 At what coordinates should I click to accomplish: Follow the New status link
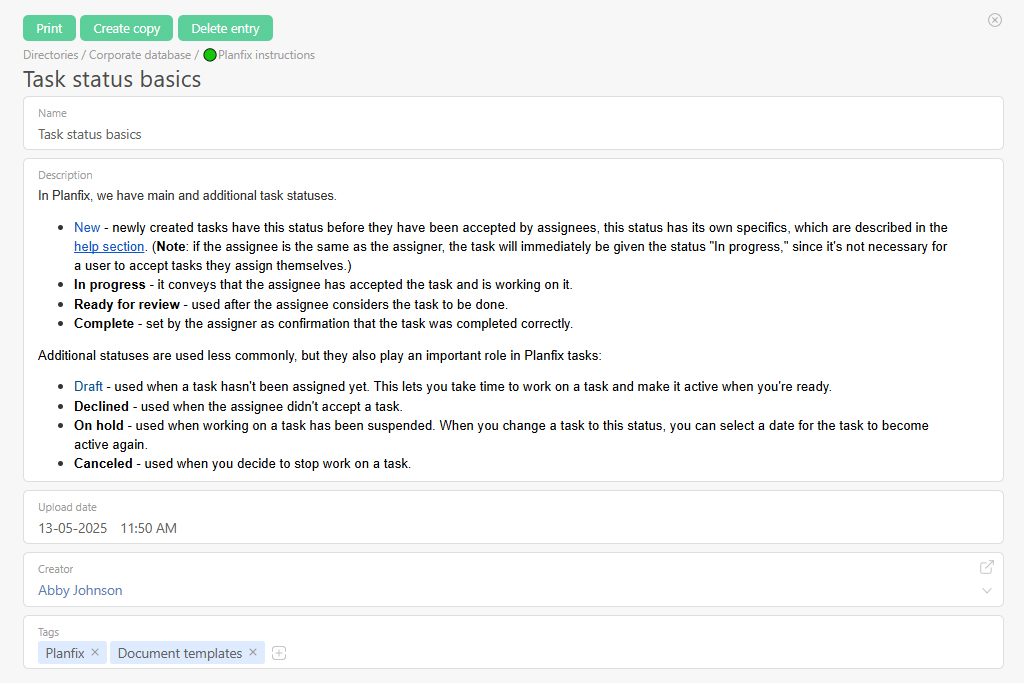[x=87, y=227]
